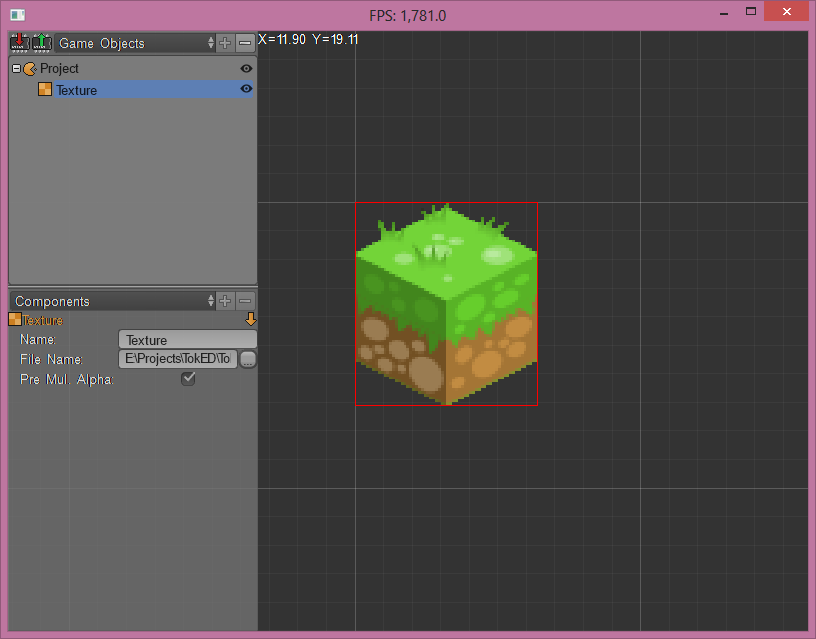Image resolution: width=816 pixels, height=639 pixels.
Task: Browse for file with ellipsis button
Action: (x=248, y=359)
